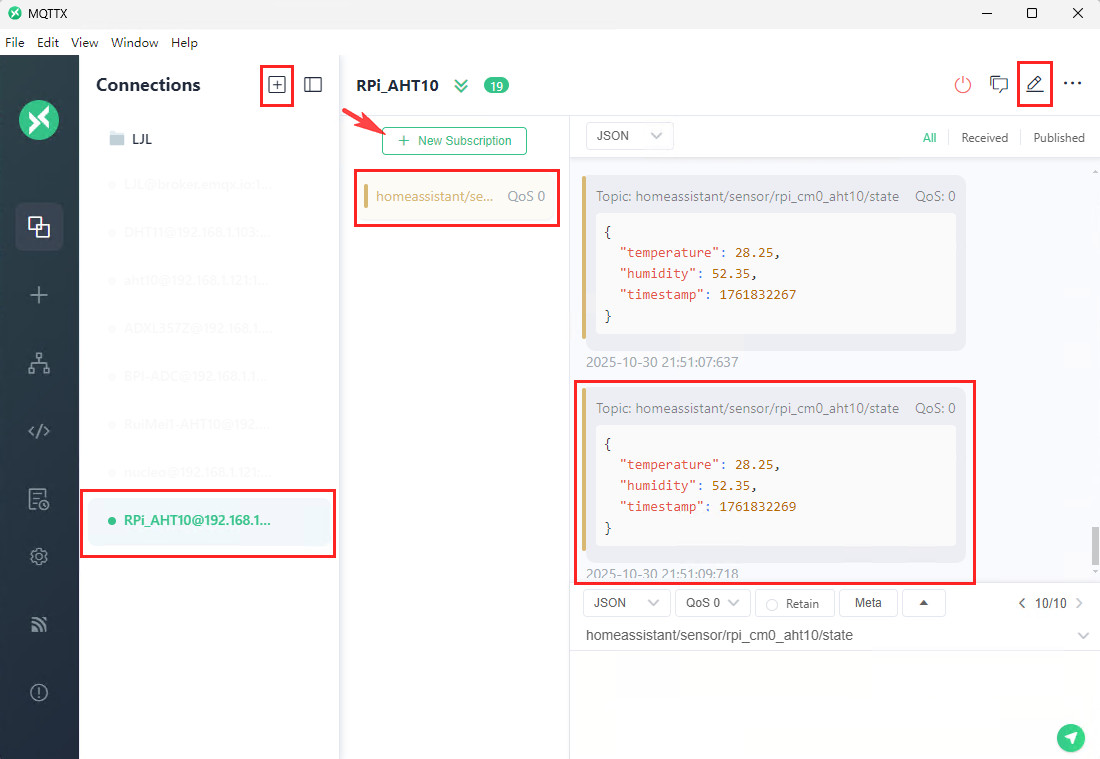1100x759 pixels.
Task: Open the publish payload JSON format dropdown
Action: tap(626, 603)
